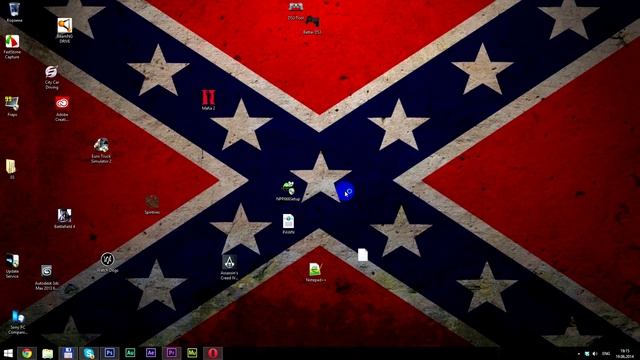Open Skype from the taskbar
The height and width of the screenshot is (360, 640).
point(89,353)
